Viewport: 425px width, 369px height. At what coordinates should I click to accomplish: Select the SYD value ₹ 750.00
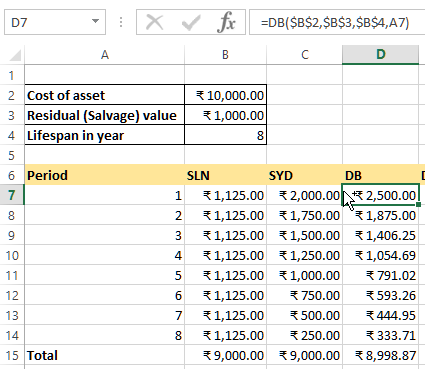[x=304, y=295]
